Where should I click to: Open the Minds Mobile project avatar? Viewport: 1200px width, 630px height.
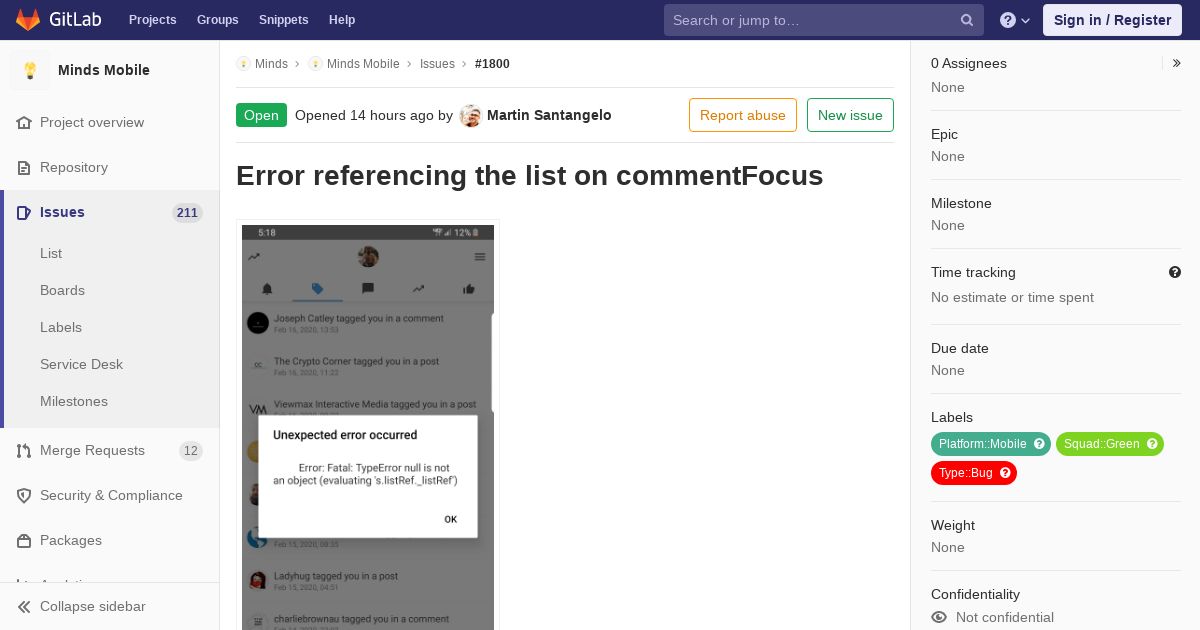(x=30, y=70)
